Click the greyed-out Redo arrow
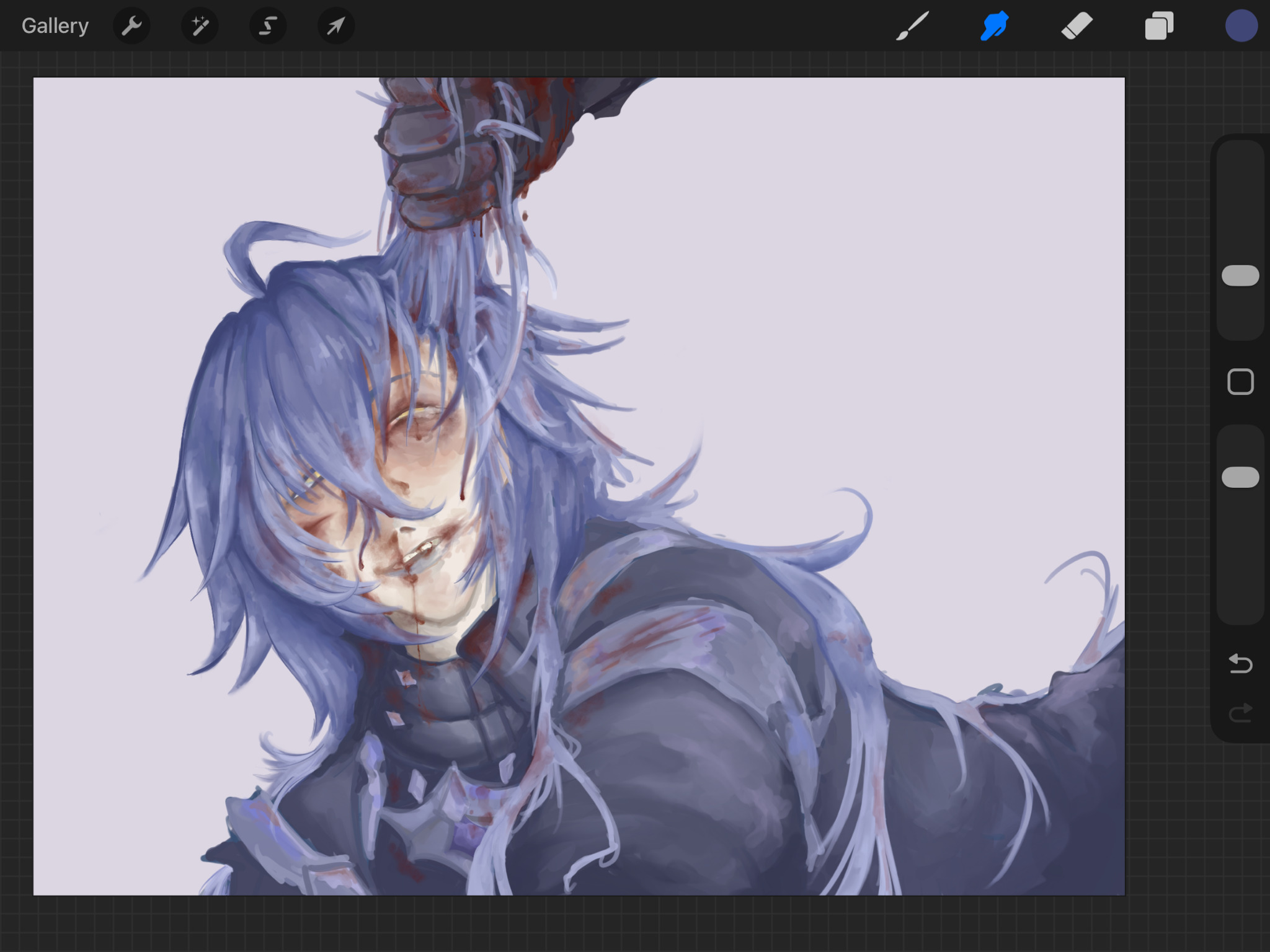1270x952 pixels. coord(1240,713)
